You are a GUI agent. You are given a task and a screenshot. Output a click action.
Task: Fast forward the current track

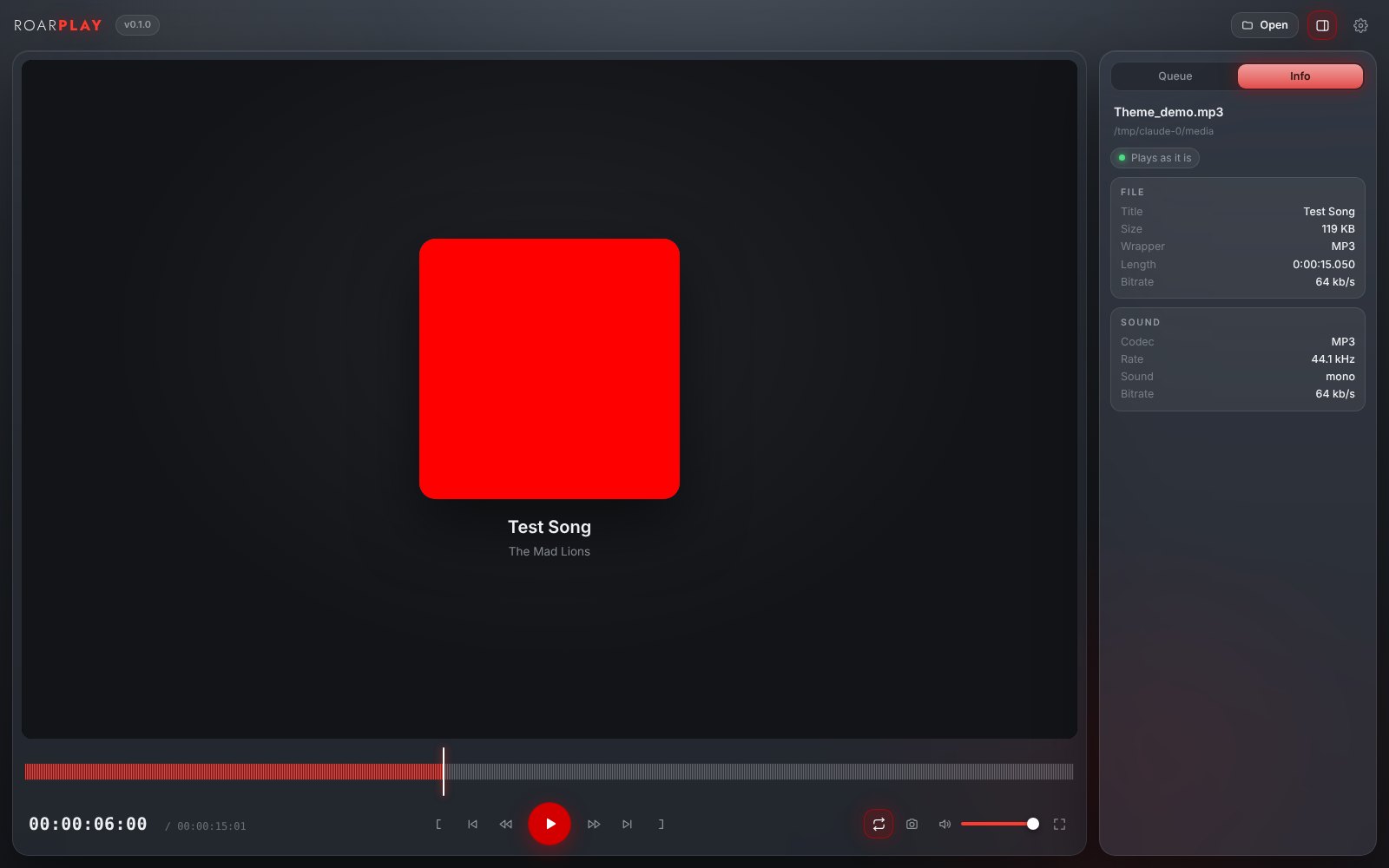[594, 824]
